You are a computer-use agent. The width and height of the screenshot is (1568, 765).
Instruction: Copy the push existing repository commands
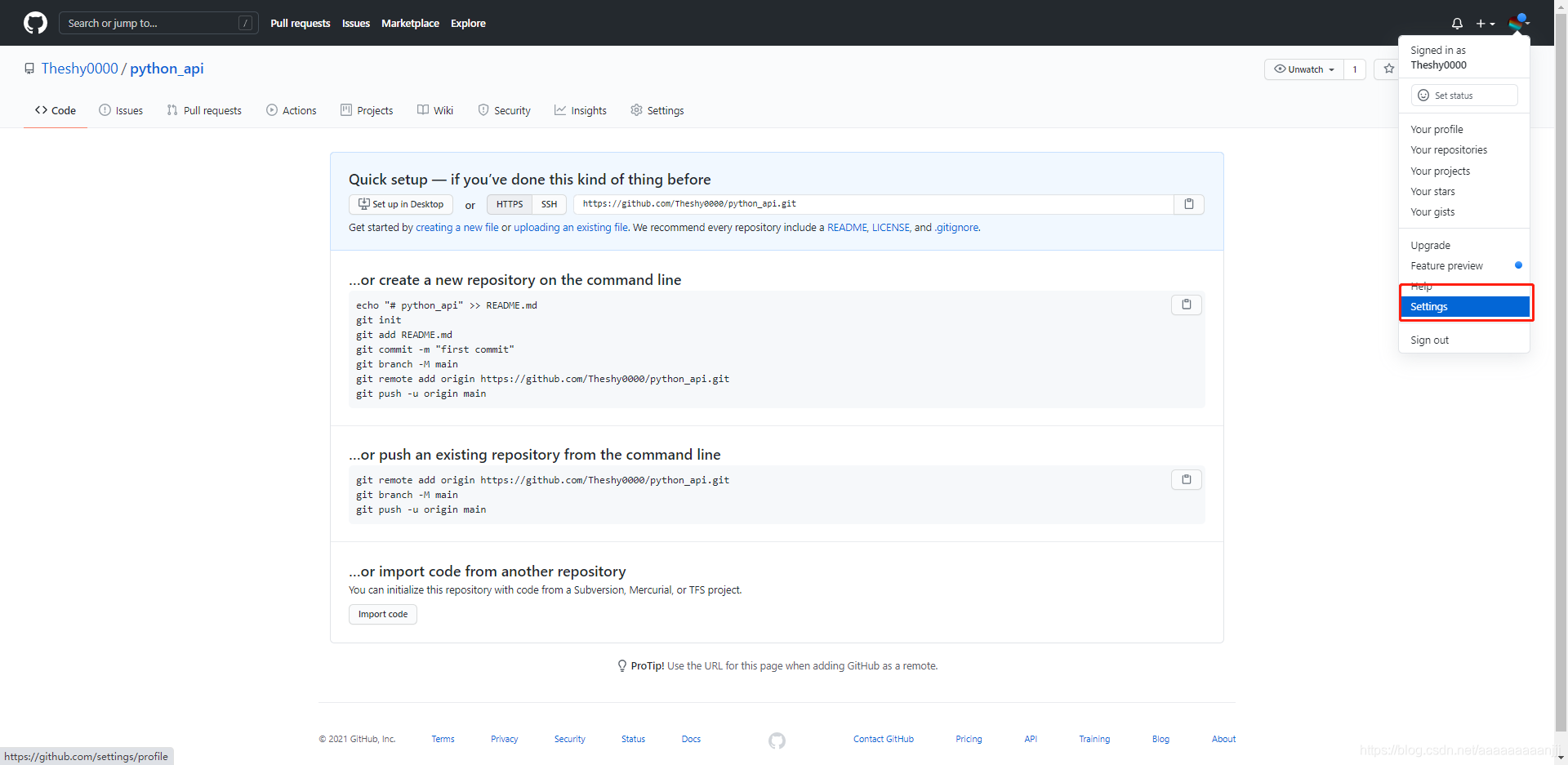pos(1187,479)
